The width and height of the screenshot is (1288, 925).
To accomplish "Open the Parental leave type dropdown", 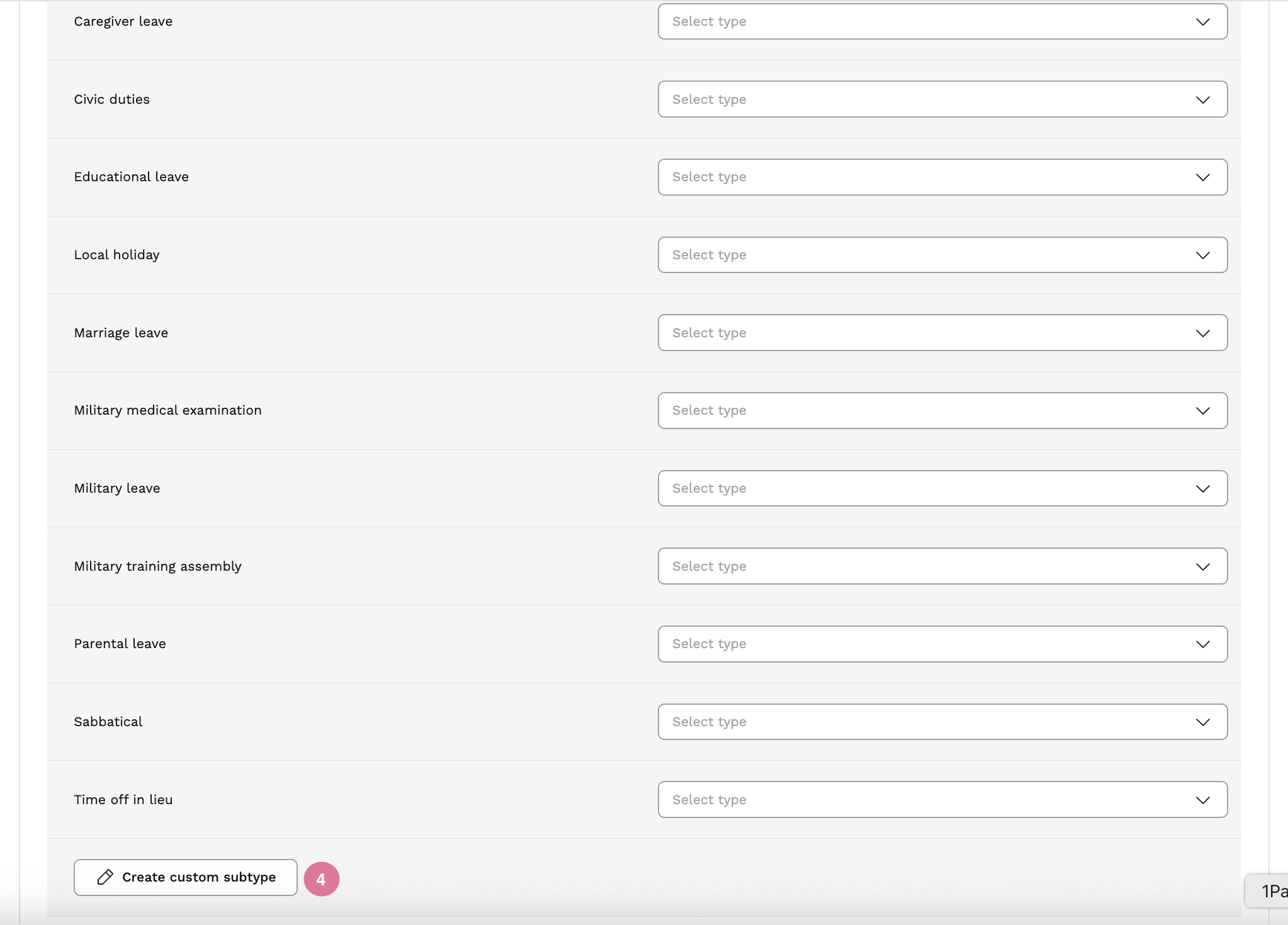I will (x=942, y=644).
